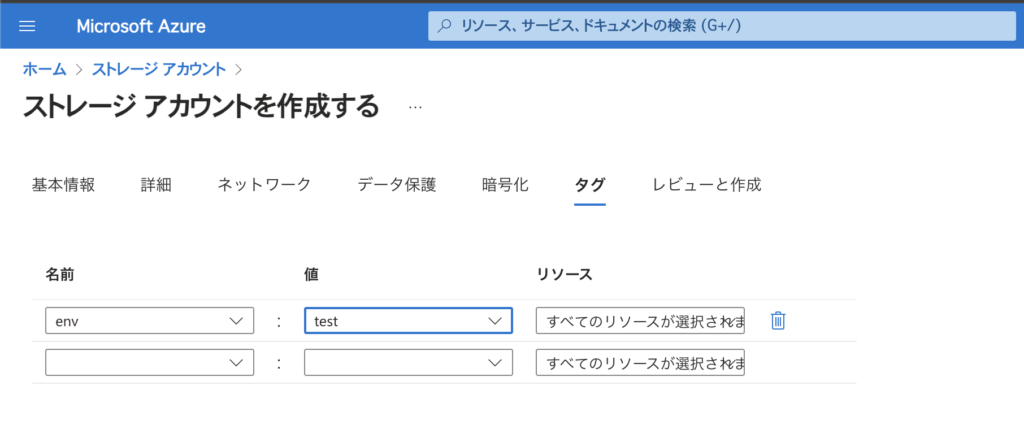Switch to the 基本情報 tab
Screen dimensions: 1024x433
coord(63,185)
